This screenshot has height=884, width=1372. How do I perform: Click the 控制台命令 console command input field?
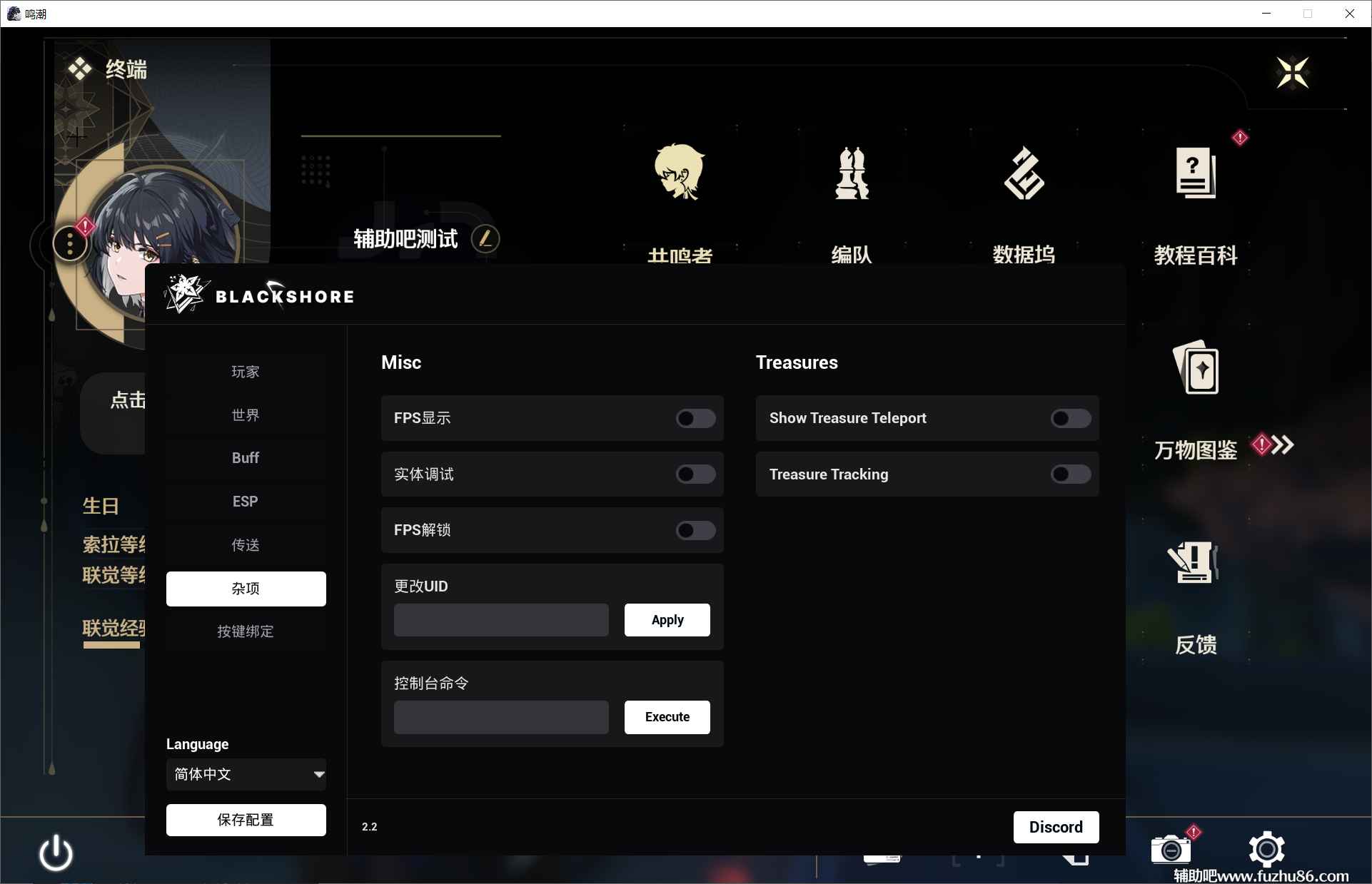pos(500,717)
